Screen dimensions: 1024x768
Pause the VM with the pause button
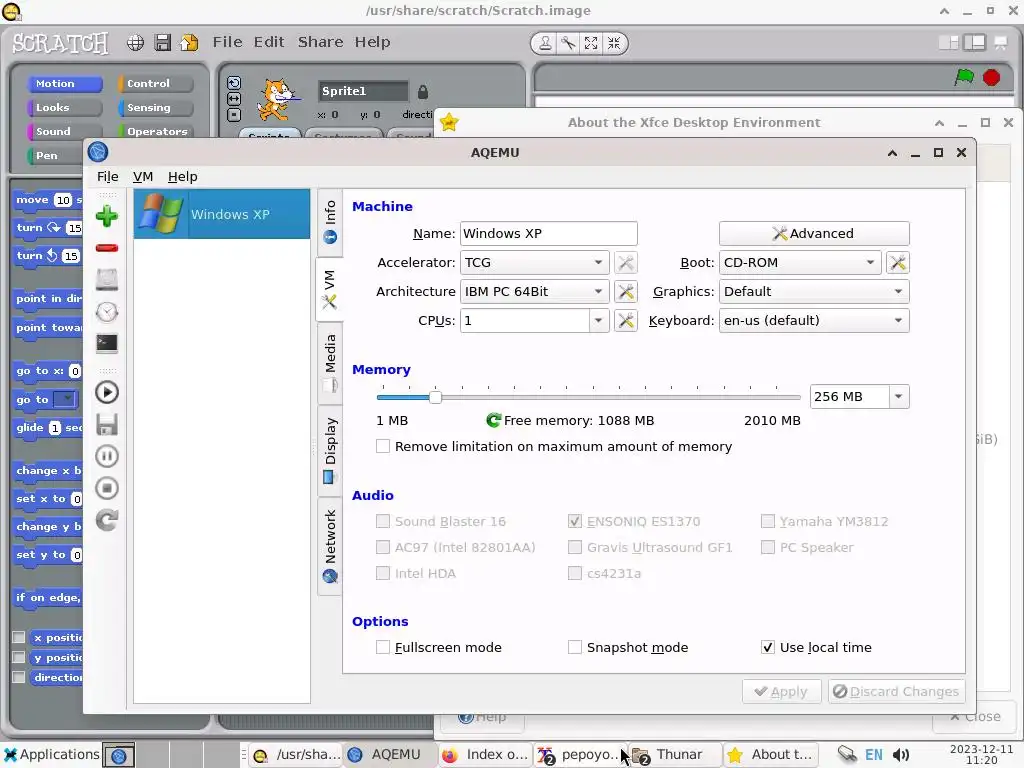pyautogui.click(x=106, y=456)
